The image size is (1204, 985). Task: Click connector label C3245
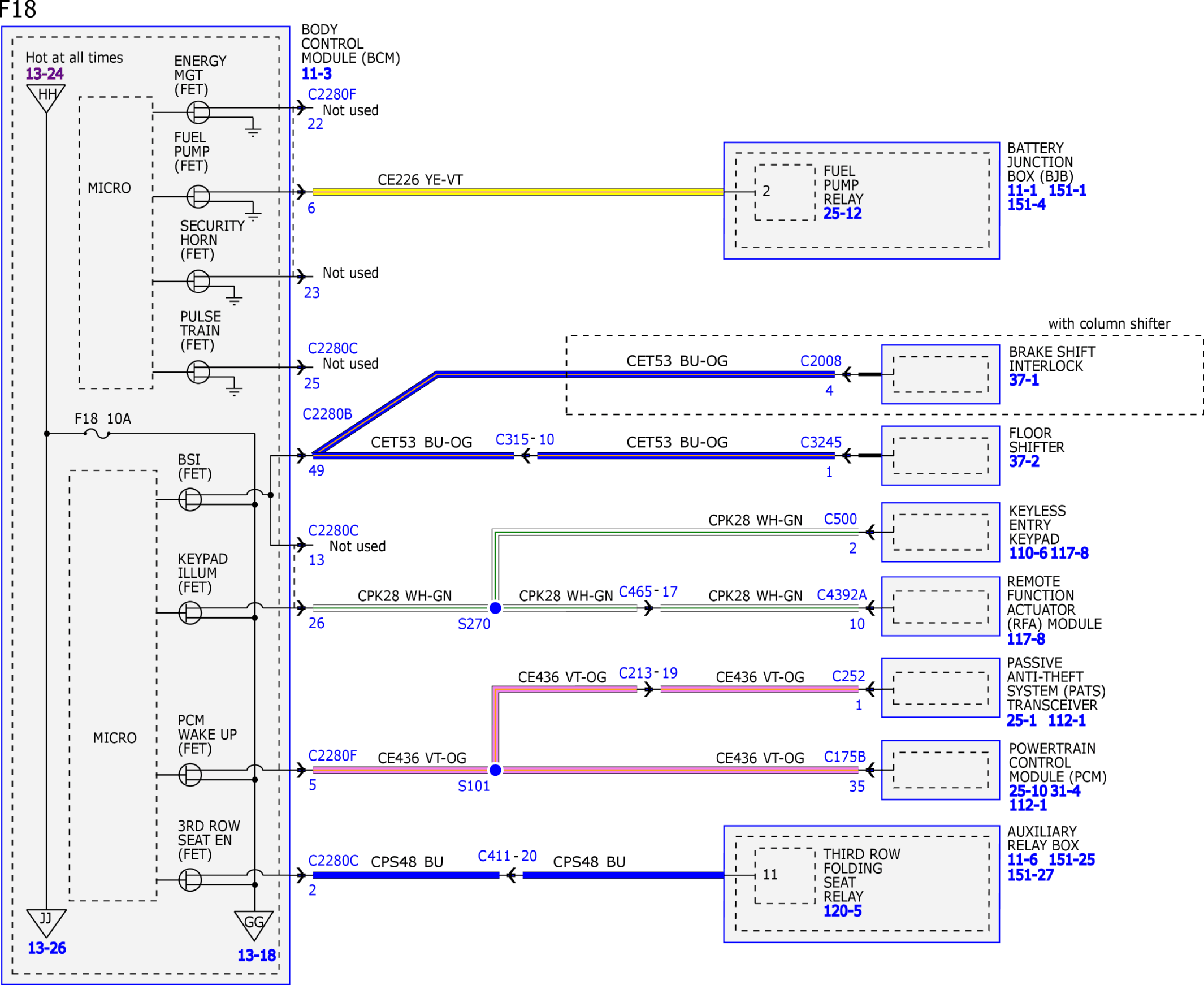point(821,442)
